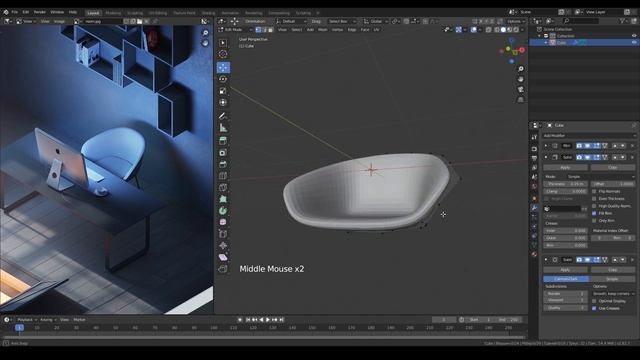Click the timeline current frame marker

click(x=19, y=328)
